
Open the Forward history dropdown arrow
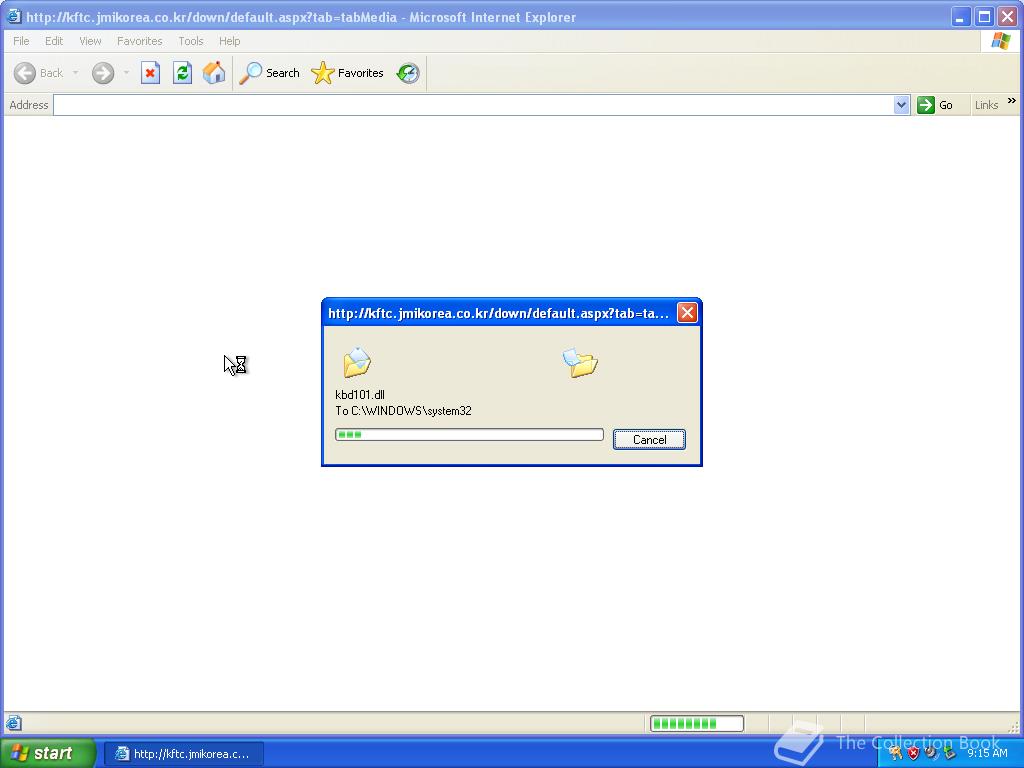(126, 73)
